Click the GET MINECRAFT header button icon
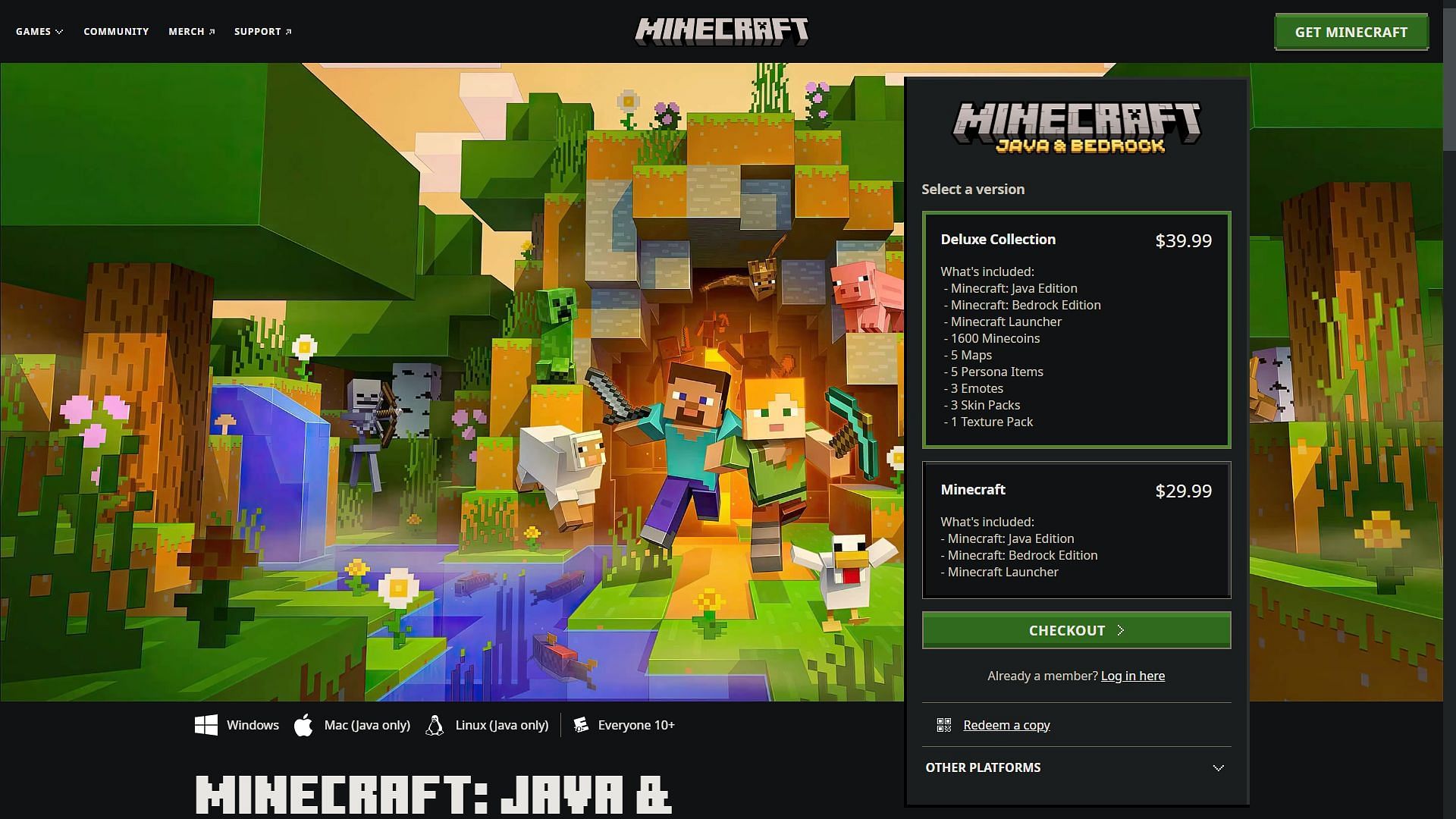 [x=1351, y=31]
